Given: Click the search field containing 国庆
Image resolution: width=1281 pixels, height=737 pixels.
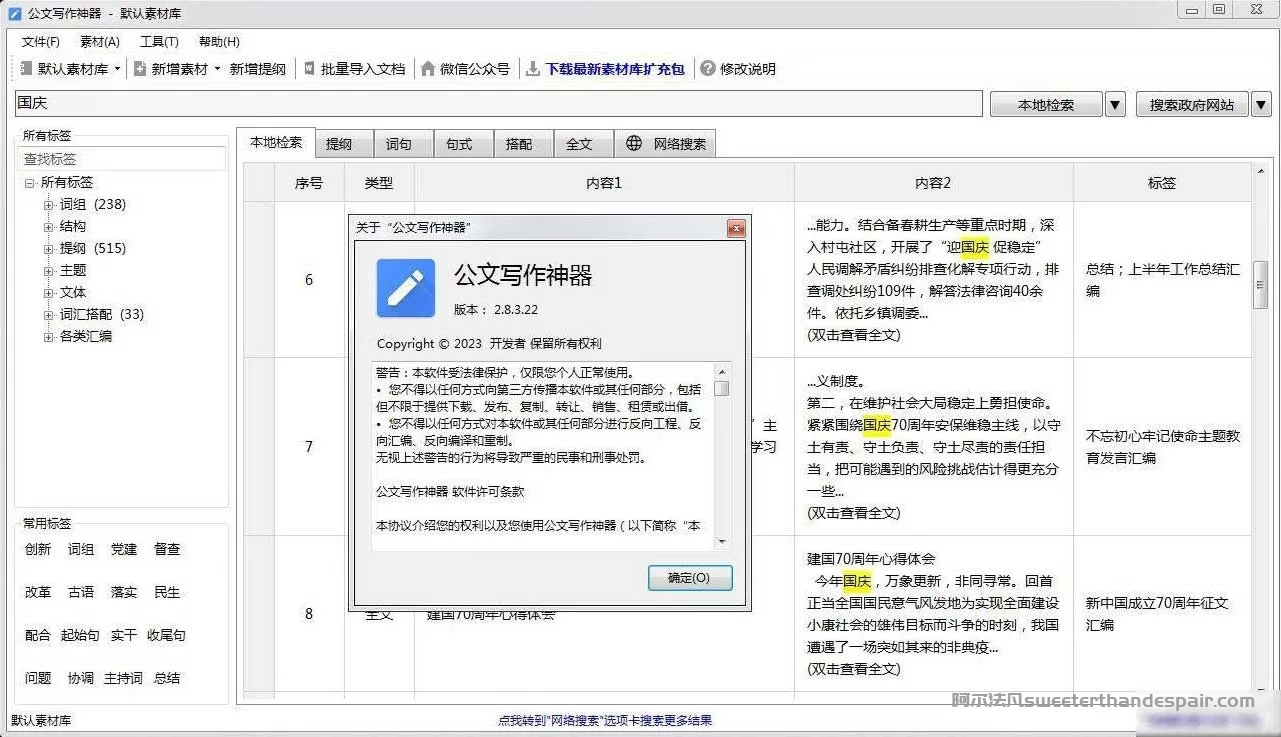Looking at the screenshot, I should [x=498, y=103].
